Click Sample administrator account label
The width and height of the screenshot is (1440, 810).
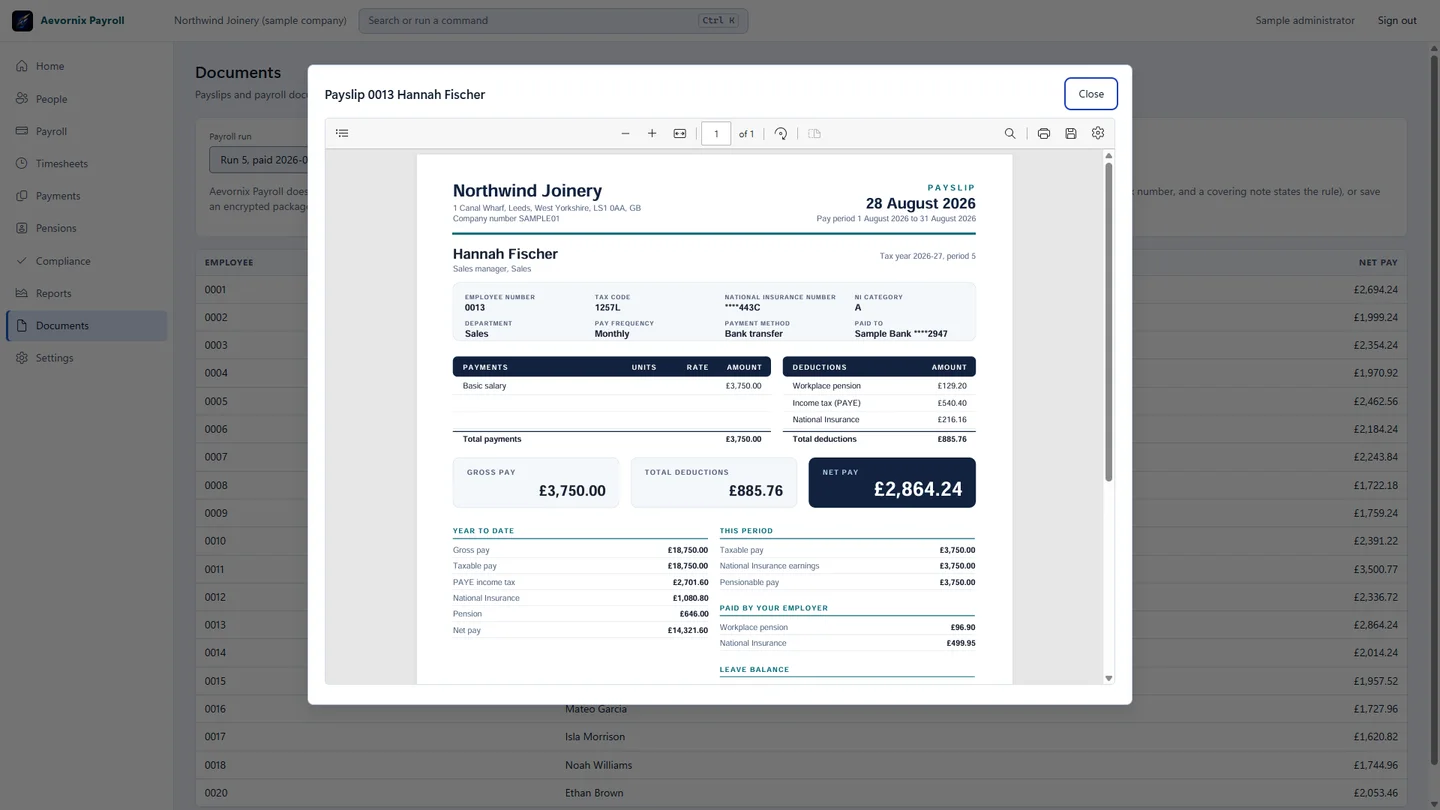click(x=1305, y=20)
